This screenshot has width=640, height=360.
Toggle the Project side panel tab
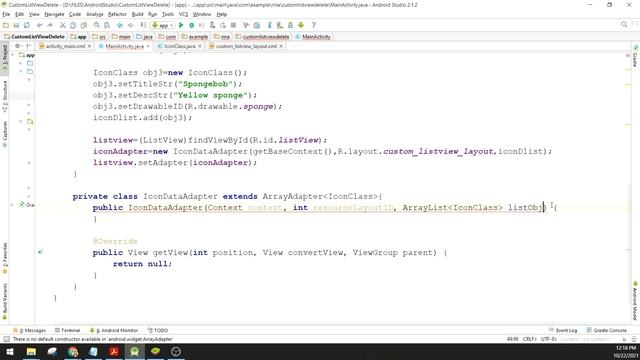5,58
